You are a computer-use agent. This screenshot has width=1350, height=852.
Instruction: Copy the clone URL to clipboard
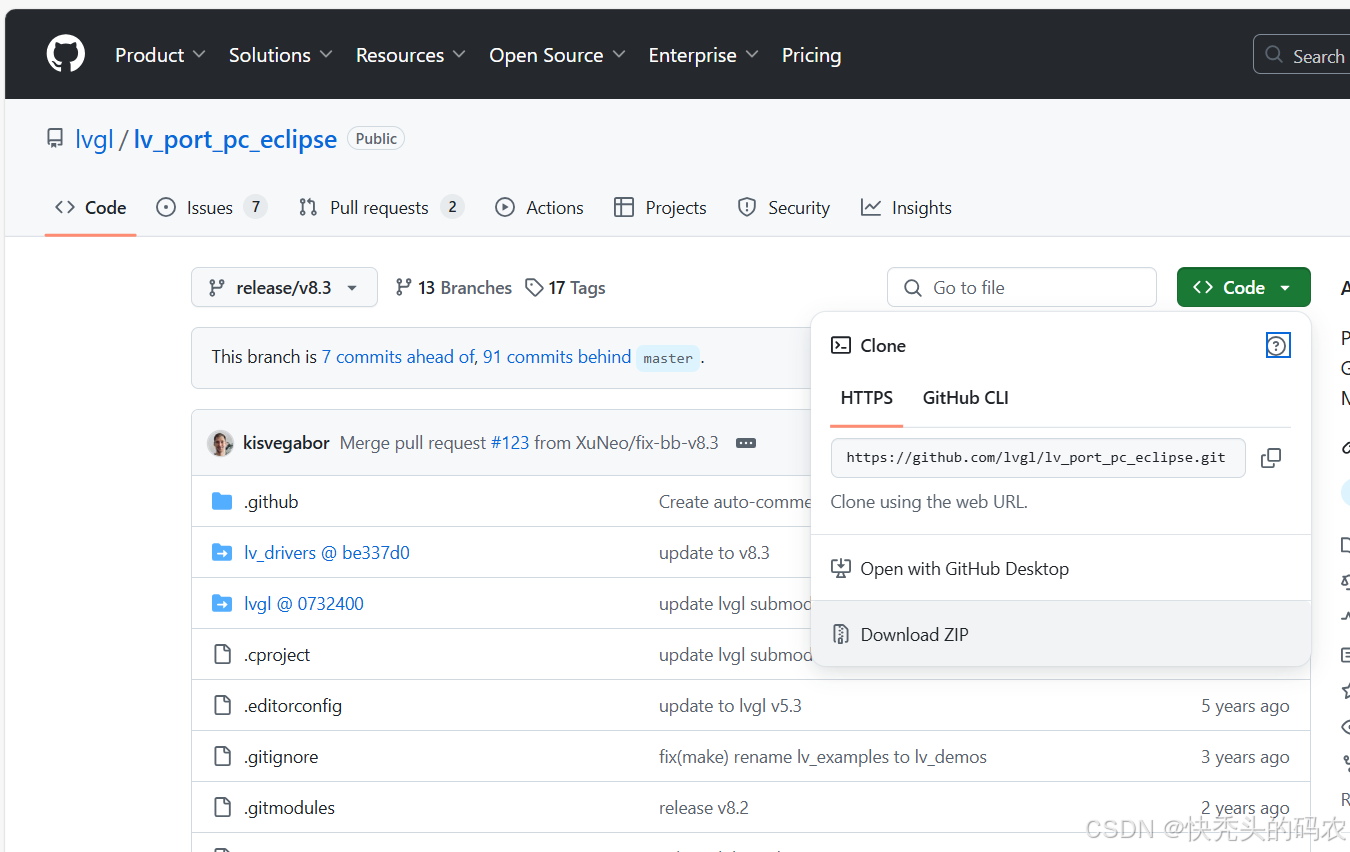[x=1271, y=458]
